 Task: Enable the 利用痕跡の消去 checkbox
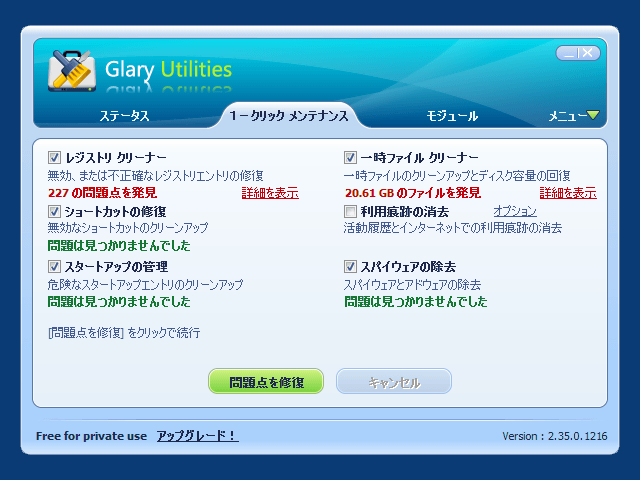pos(350,211)
